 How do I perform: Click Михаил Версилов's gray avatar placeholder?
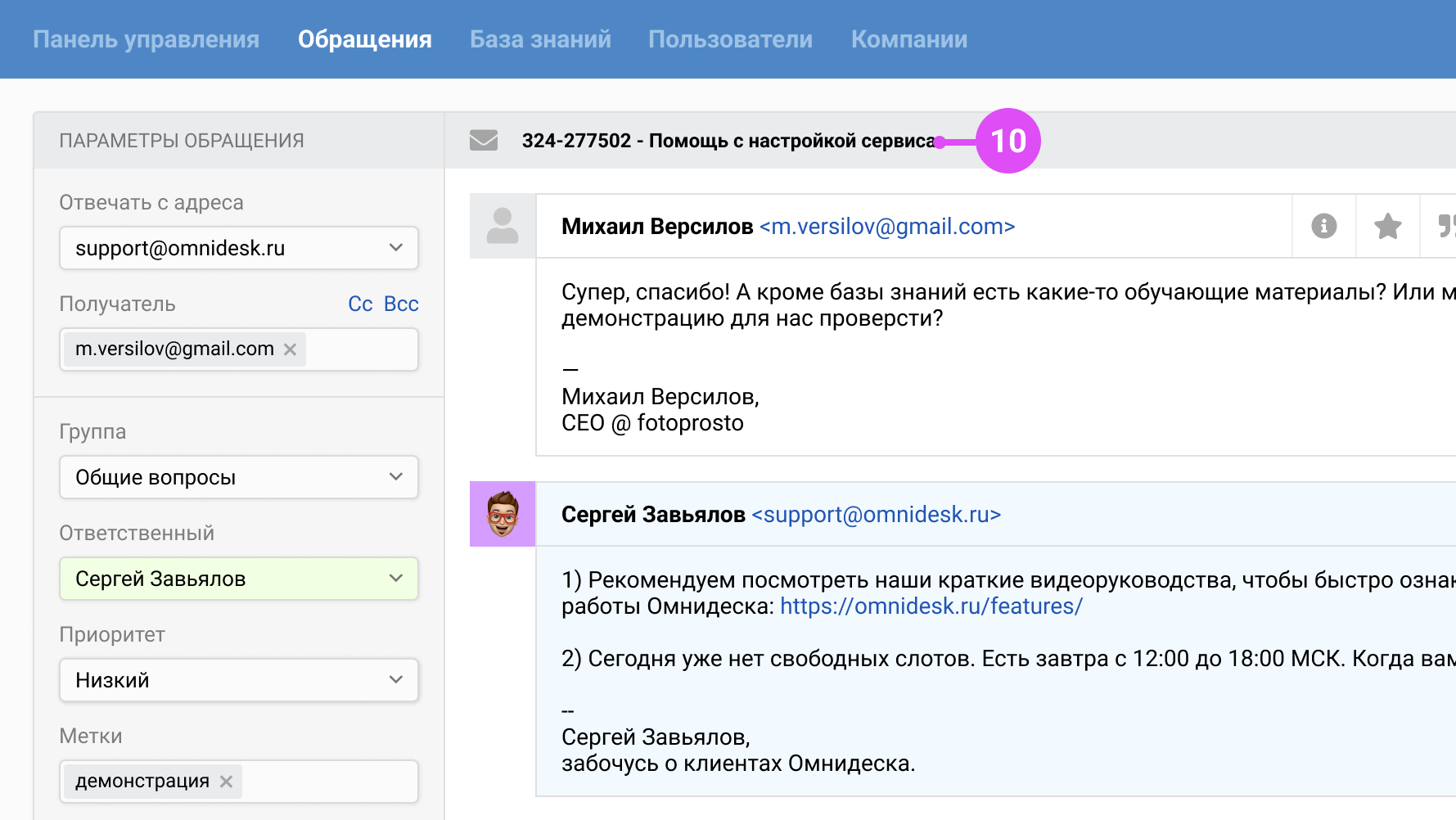pyautogui.click(x=503, y=226)
